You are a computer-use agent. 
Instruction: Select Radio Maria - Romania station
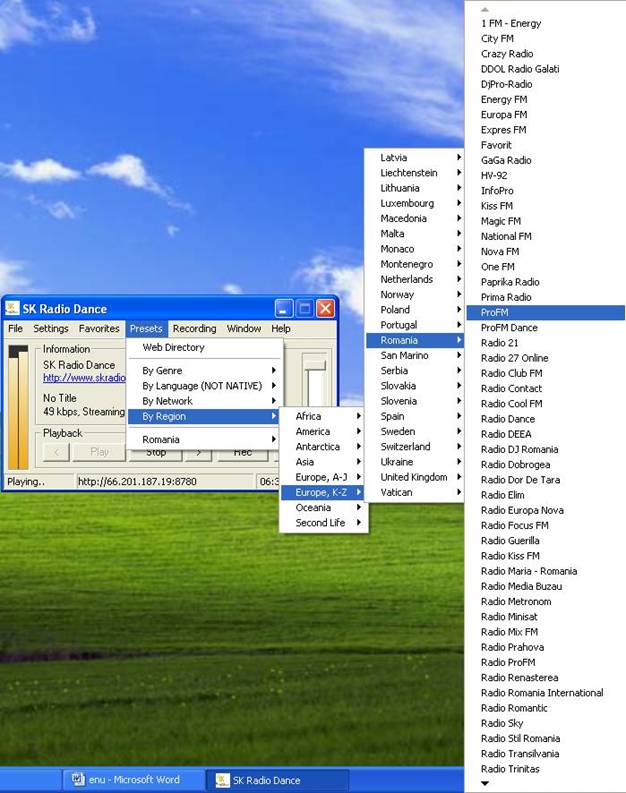click(x=546, y=571)
